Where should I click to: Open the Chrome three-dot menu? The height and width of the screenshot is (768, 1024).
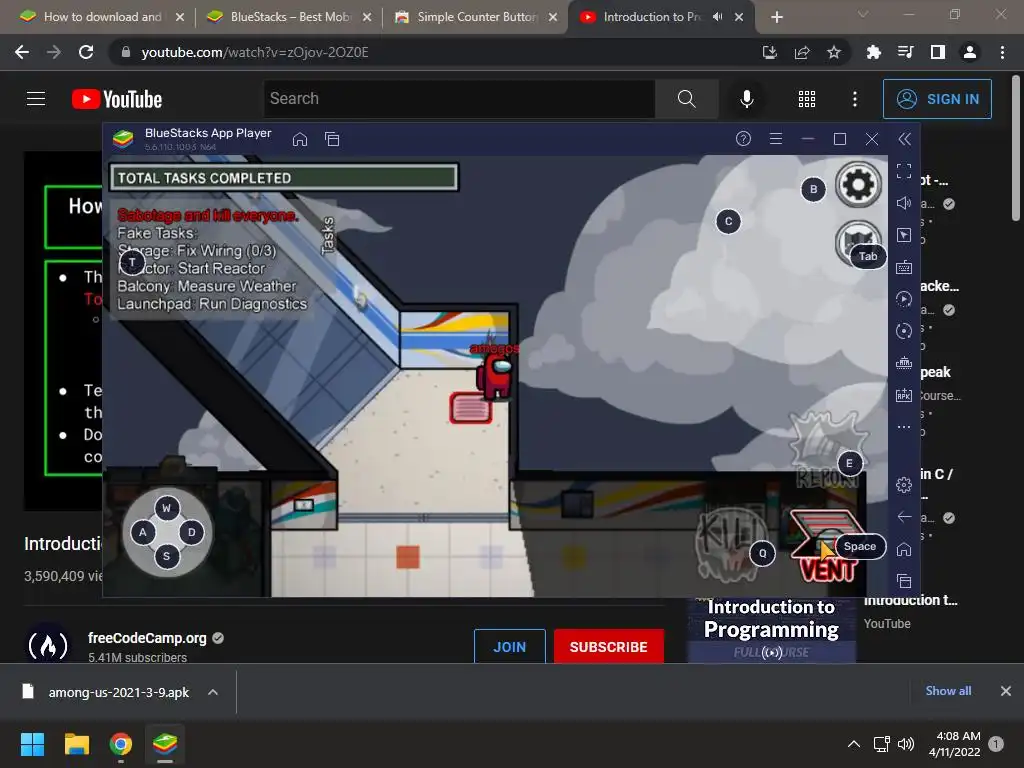(x=1002, y=52)
